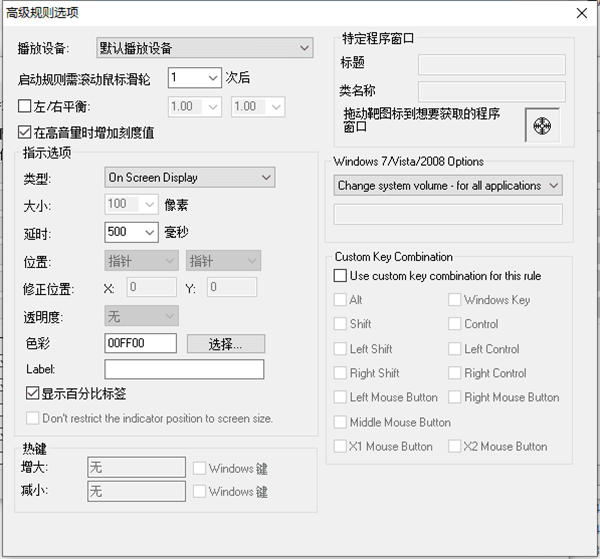Enable the 左/右平衡 checkbox
The height and width of the screenshot is (559, 600).
(x=26, y=106)
